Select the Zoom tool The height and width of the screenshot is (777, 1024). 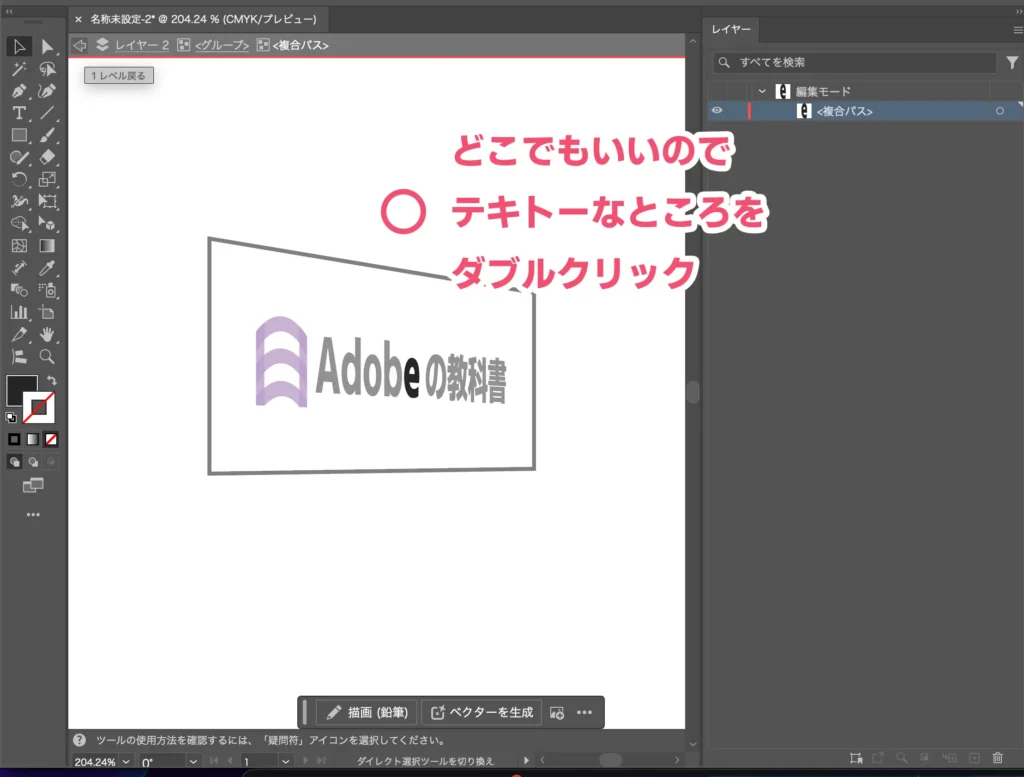46,356
